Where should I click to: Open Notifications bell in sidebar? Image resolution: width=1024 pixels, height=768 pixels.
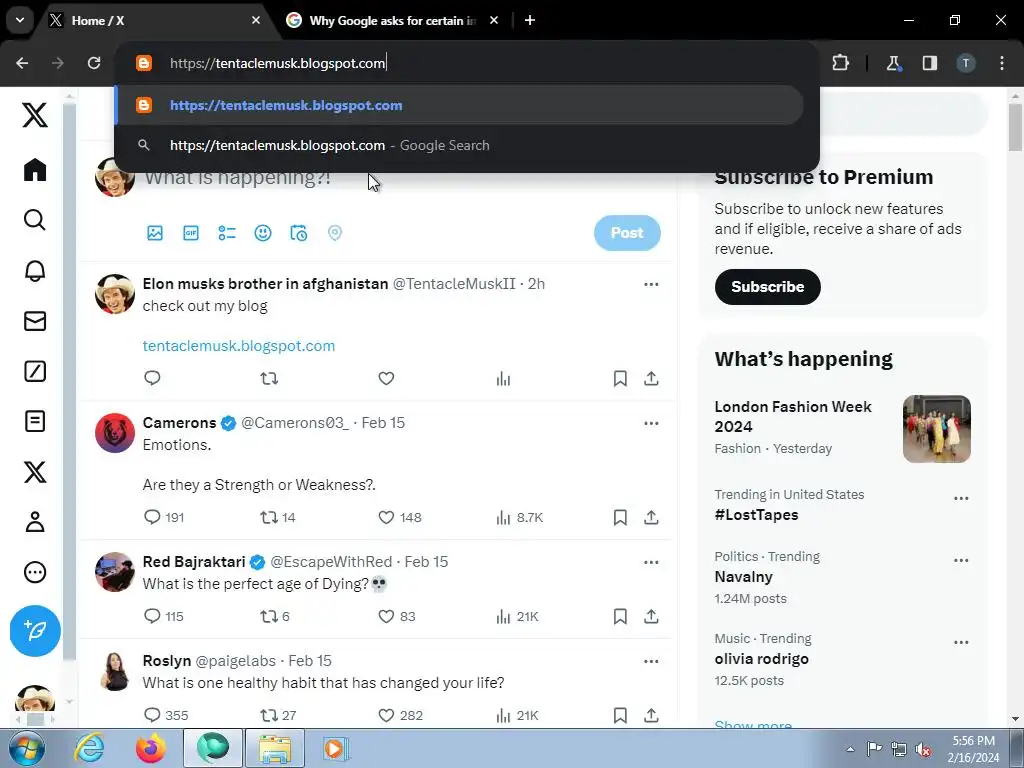tap(35, 270)
